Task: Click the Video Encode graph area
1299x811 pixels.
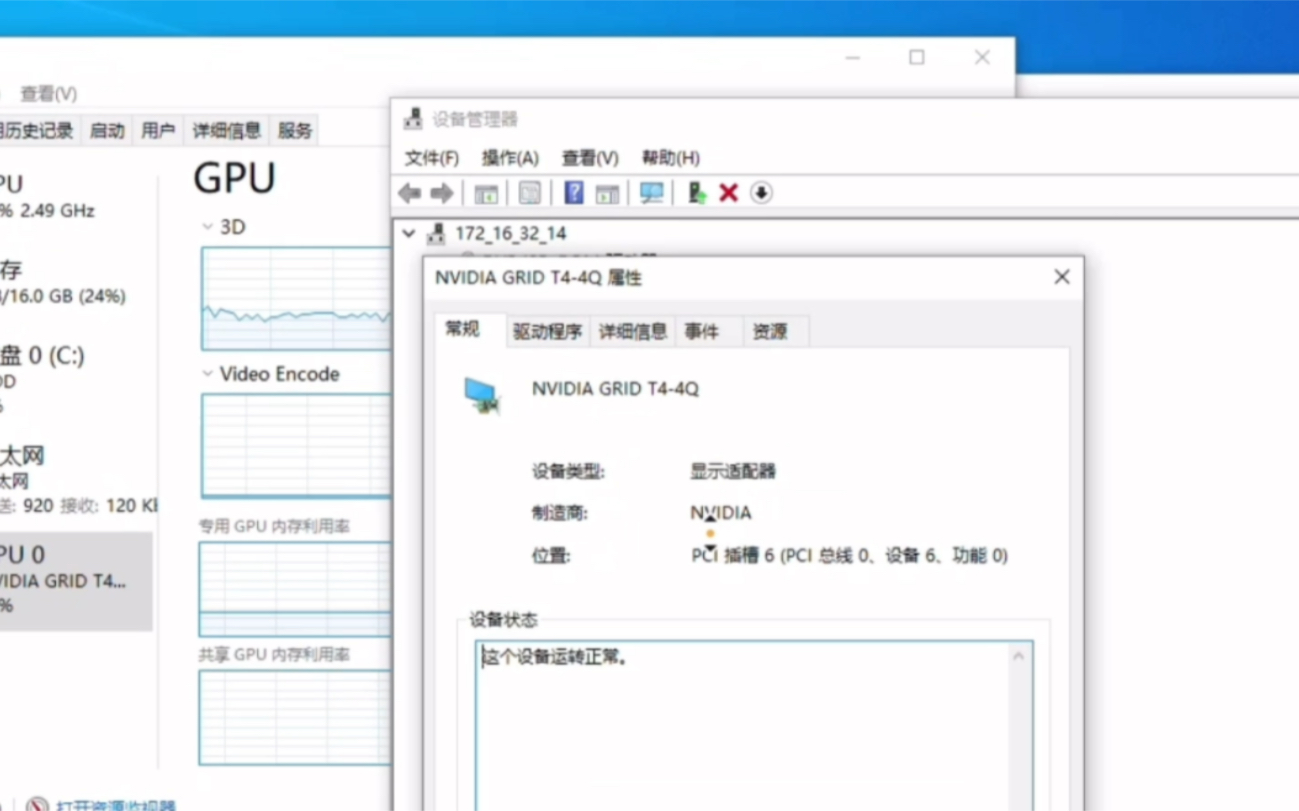Action: 296,446
